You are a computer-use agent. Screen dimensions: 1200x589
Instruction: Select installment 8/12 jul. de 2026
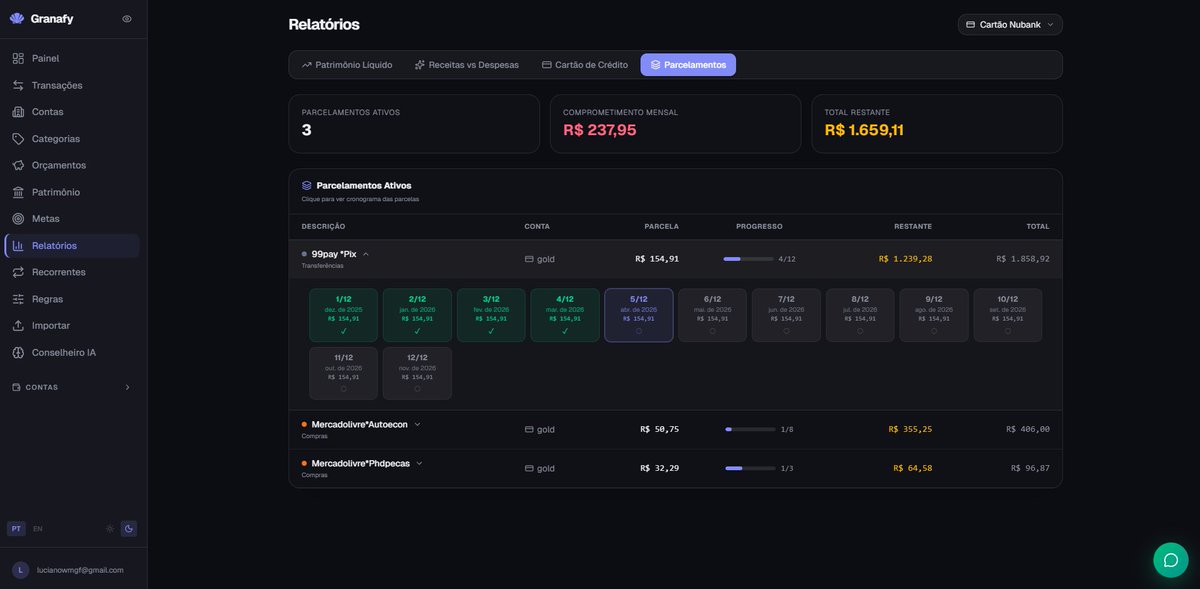click(860, 315)
